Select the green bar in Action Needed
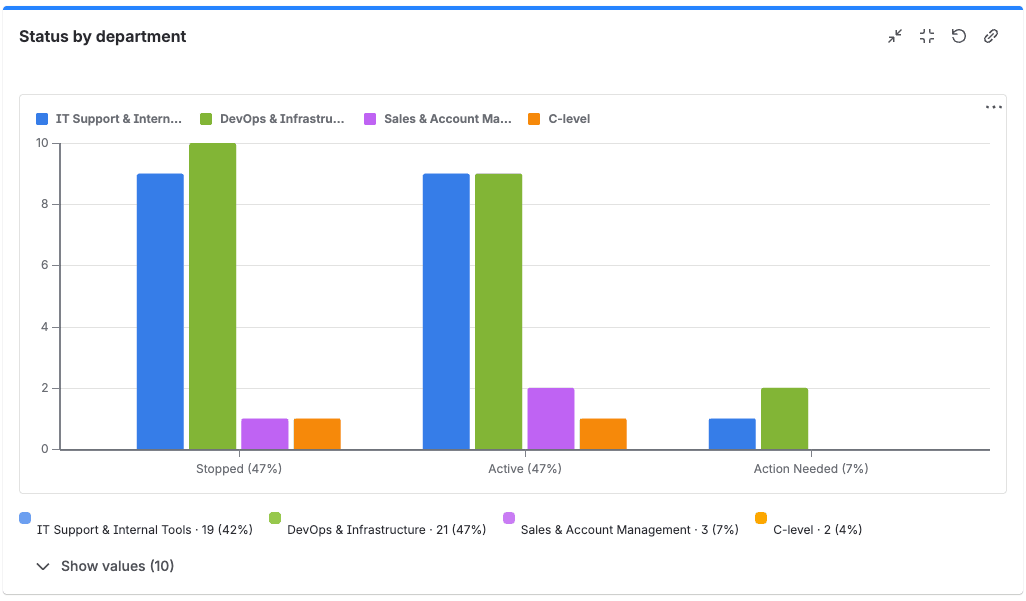The height and width of the screenshot is (601, 1026). [x=785, y=419]
